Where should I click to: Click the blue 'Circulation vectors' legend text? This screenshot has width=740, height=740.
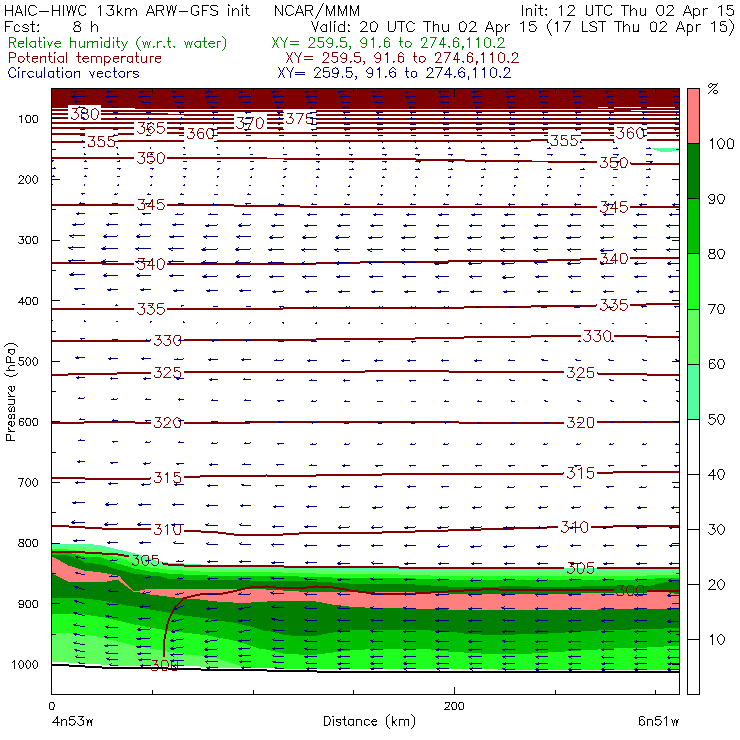pos(73,73)
